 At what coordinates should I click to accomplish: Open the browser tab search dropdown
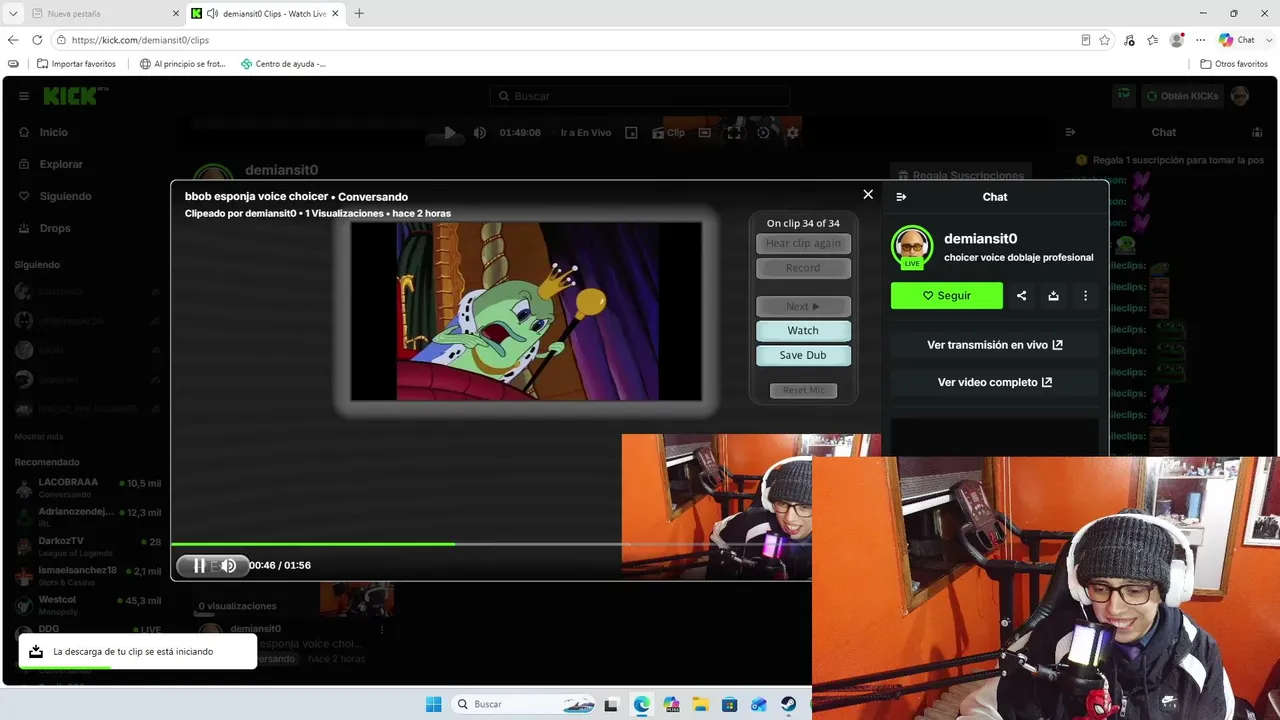tap(13, 13)
